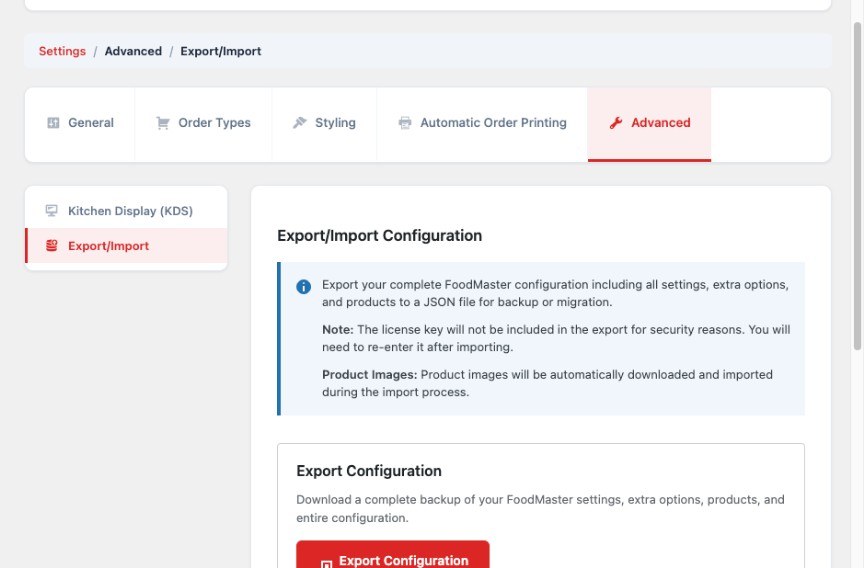Go to Automatic Order Printing tab
This screenshot has width=864, height=568.
pyautogui.click(x=482, y=125)
